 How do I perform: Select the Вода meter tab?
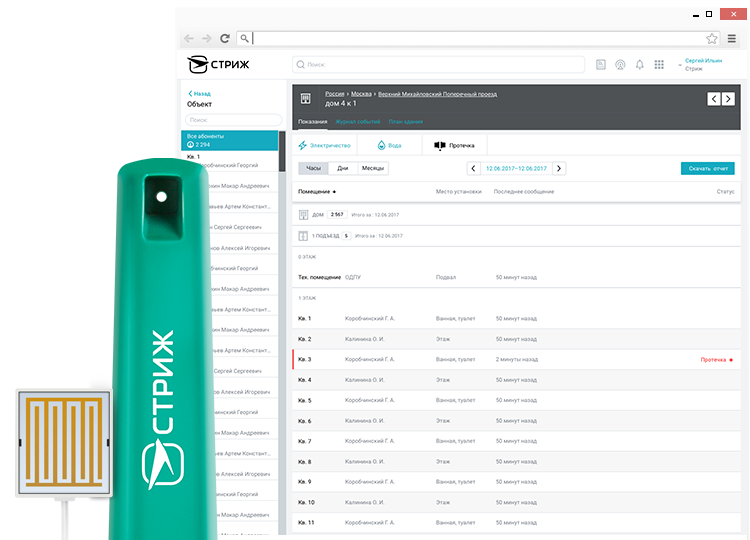(389, 145)
